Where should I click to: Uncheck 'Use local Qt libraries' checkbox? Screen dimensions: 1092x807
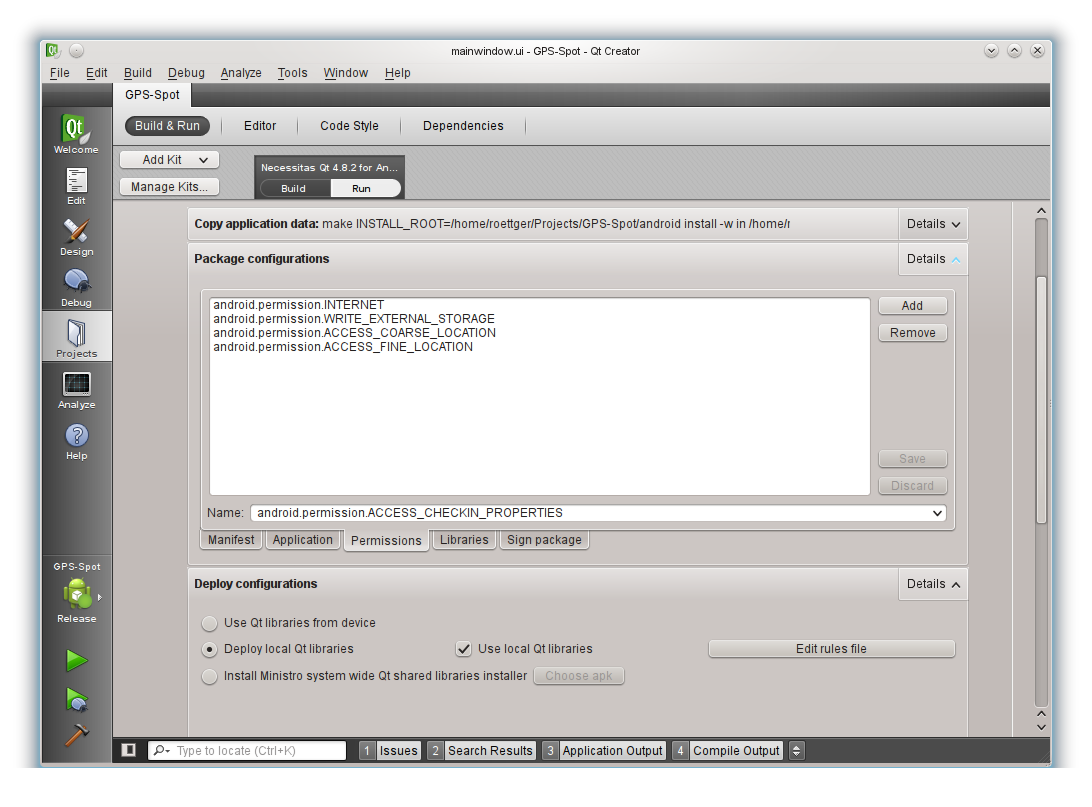(x=463, y=649)
